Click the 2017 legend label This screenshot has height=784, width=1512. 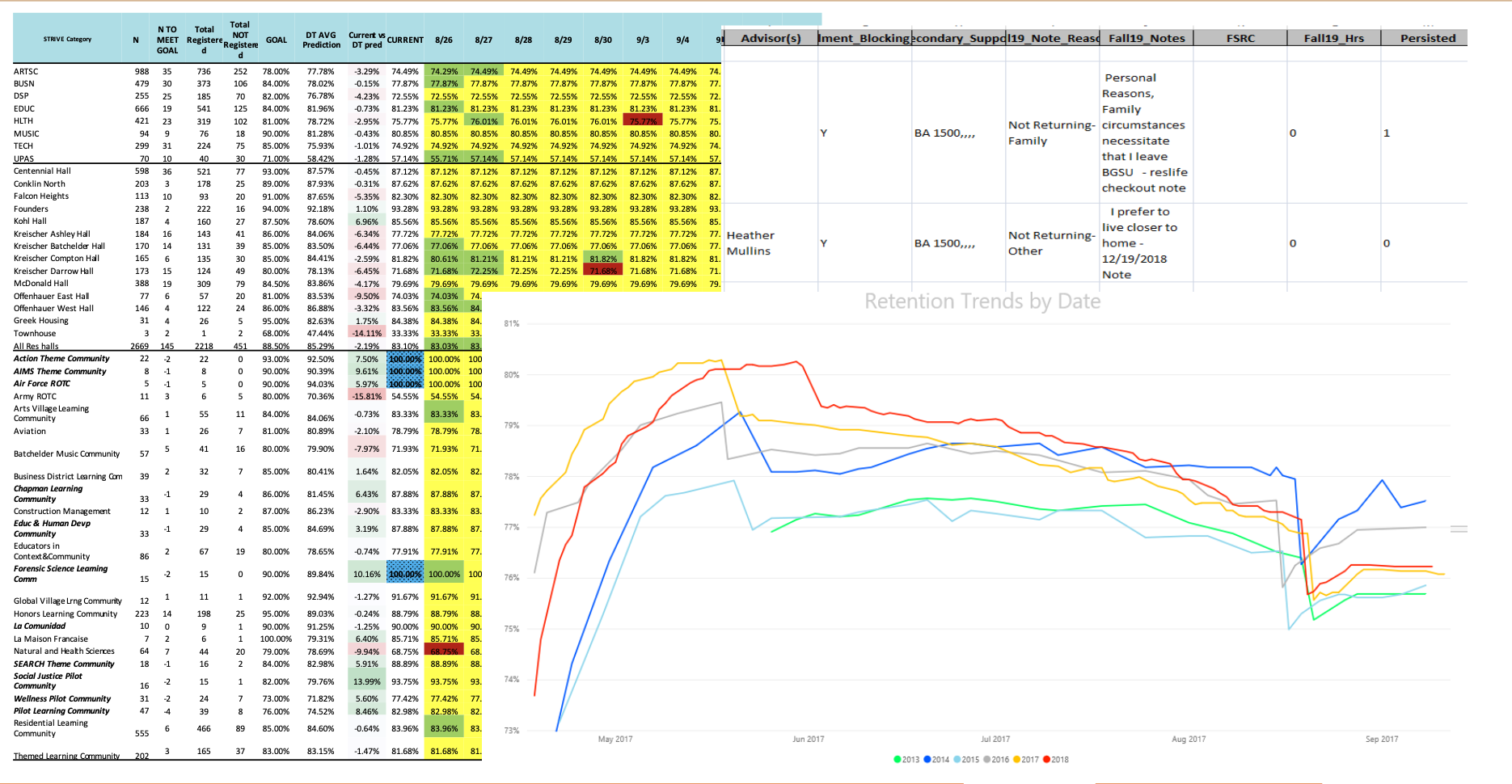coord(1030,759)
